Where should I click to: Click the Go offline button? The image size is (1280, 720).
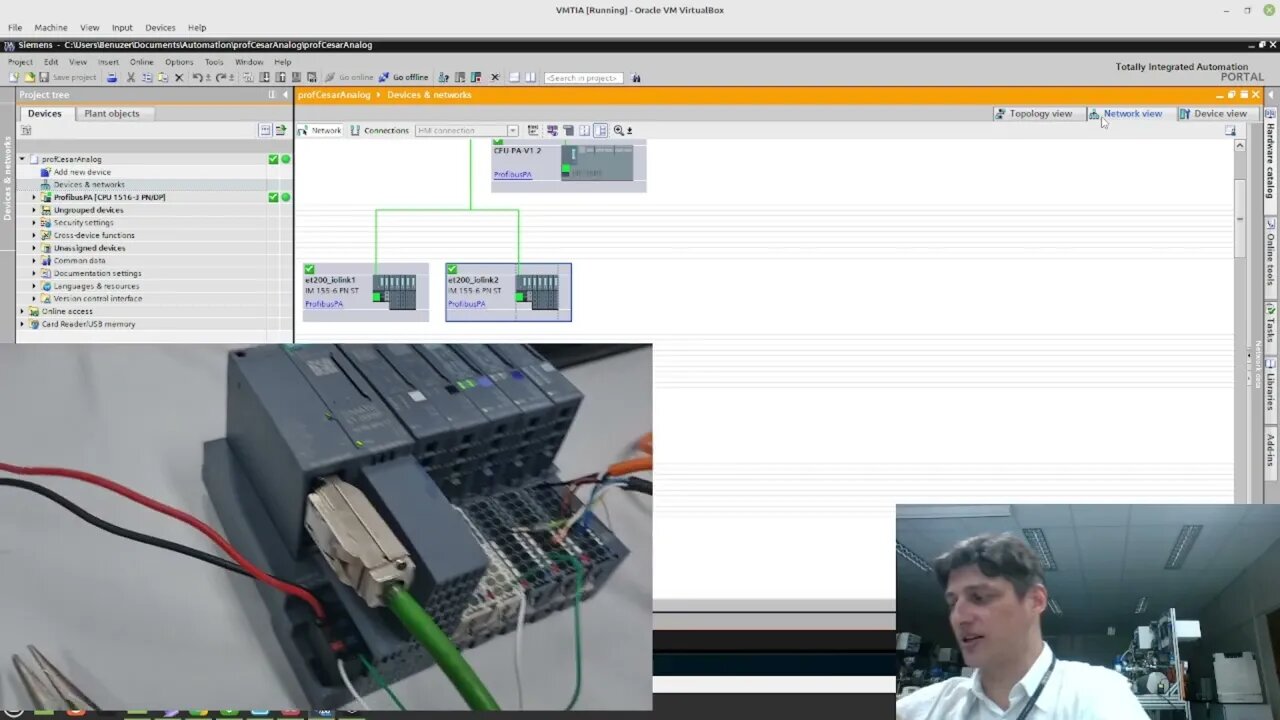pyautogui.click(x=403, y=77)
